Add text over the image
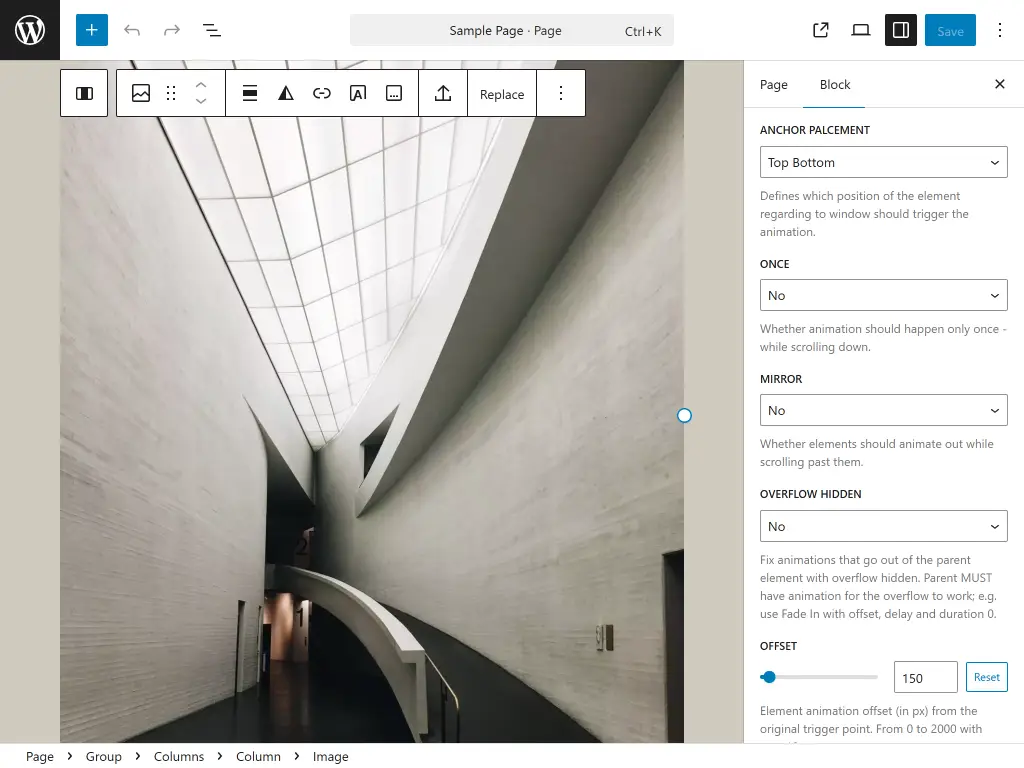1024x768 pixels. click(x=358, y=92)
